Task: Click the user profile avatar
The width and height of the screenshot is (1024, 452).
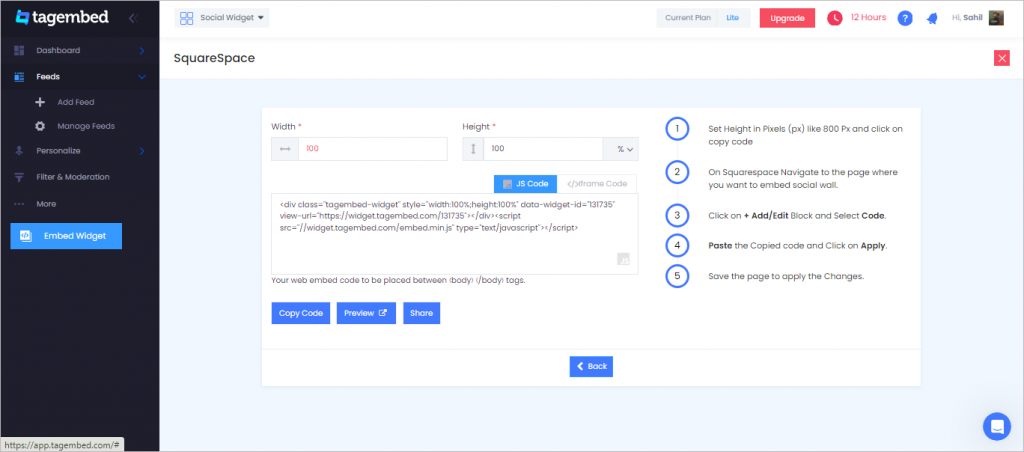Action: point(996,18)
